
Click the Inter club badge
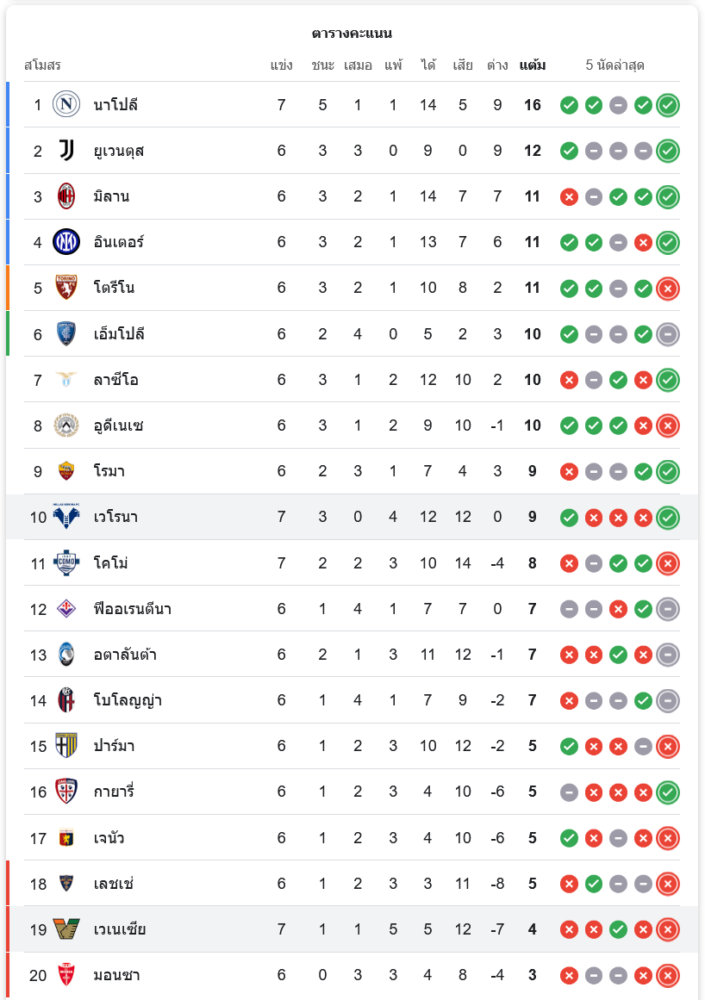coord(66,242)
